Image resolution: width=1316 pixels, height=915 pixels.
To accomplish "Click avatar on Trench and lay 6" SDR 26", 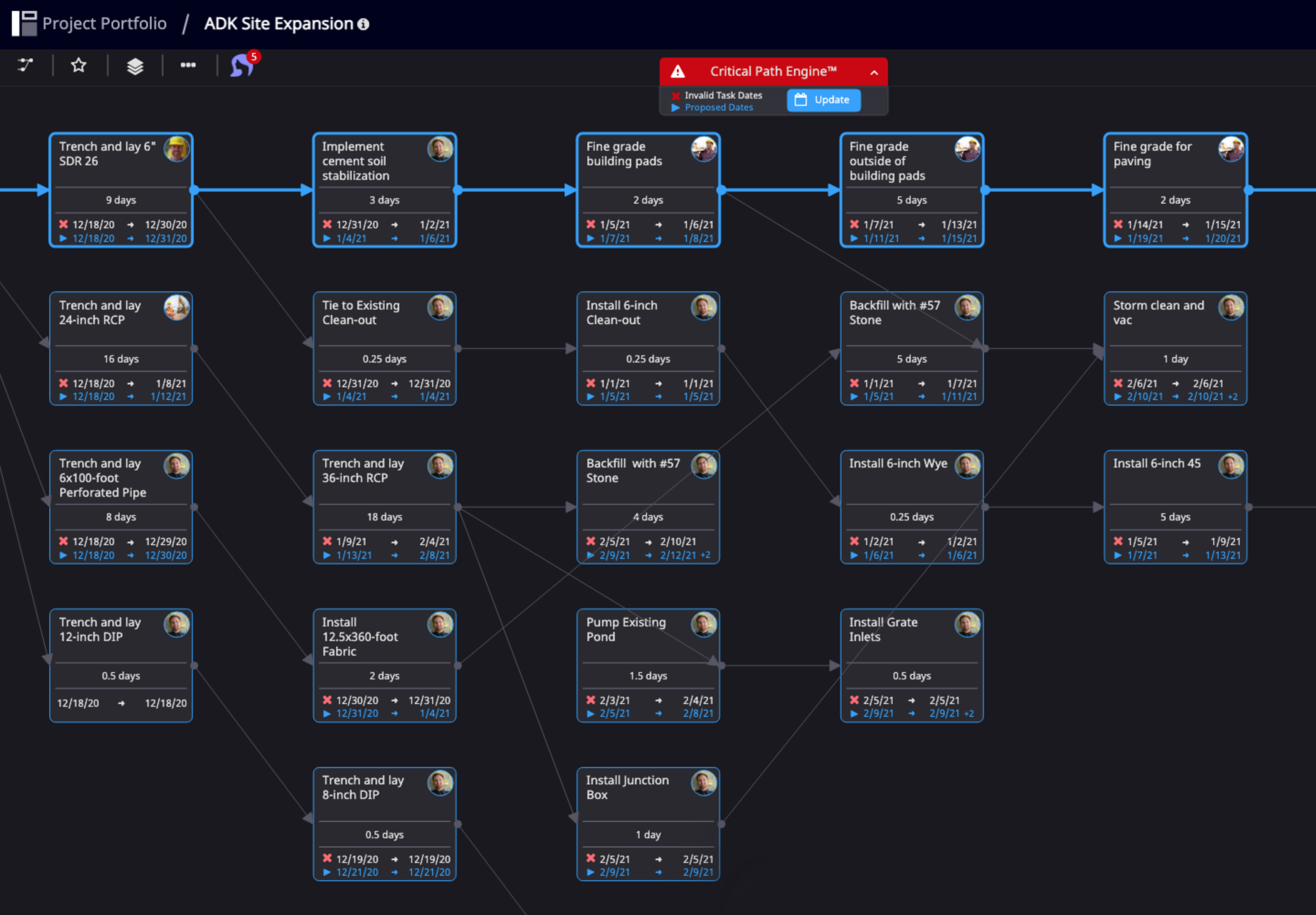I will click(x=176, y=149).
